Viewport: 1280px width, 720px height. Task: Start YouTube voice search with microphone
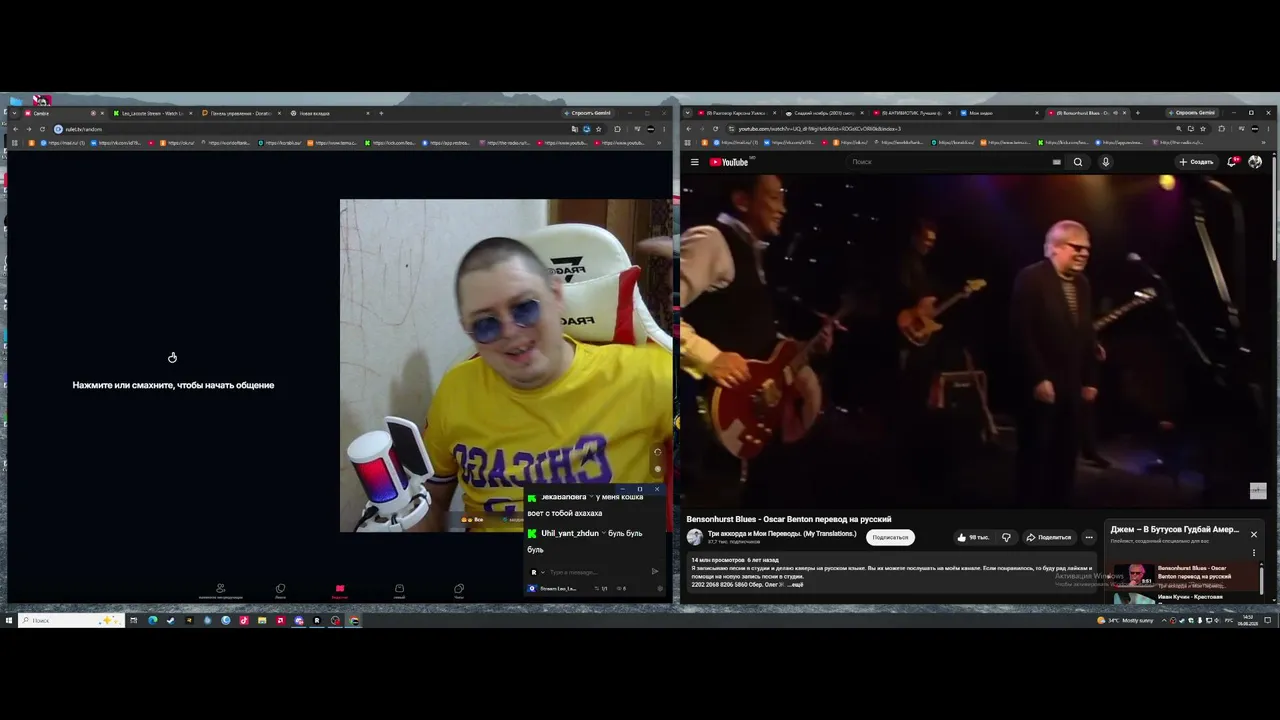(x=1105, y=162)
